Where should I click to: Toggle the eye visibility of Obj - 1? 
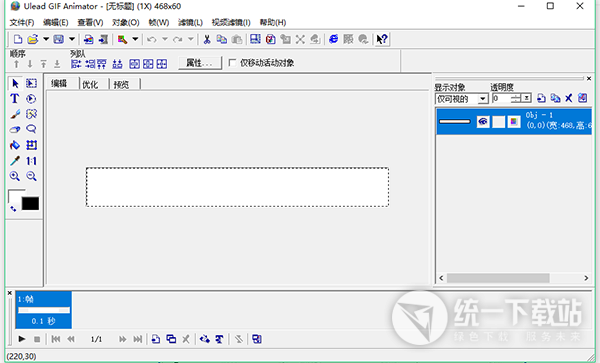tap(483, 122)
